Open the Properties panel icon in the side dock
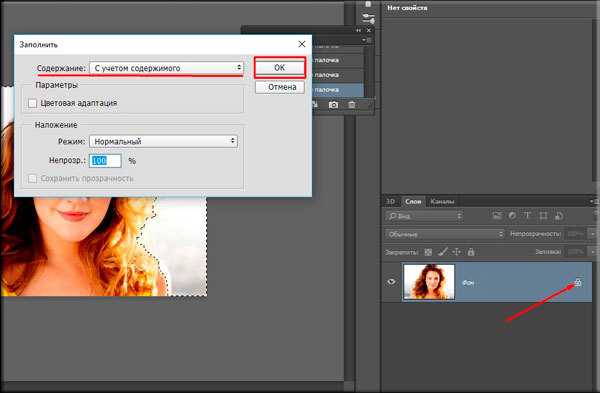This screenshot has height=393, width=600. click(x=368, y=18)
